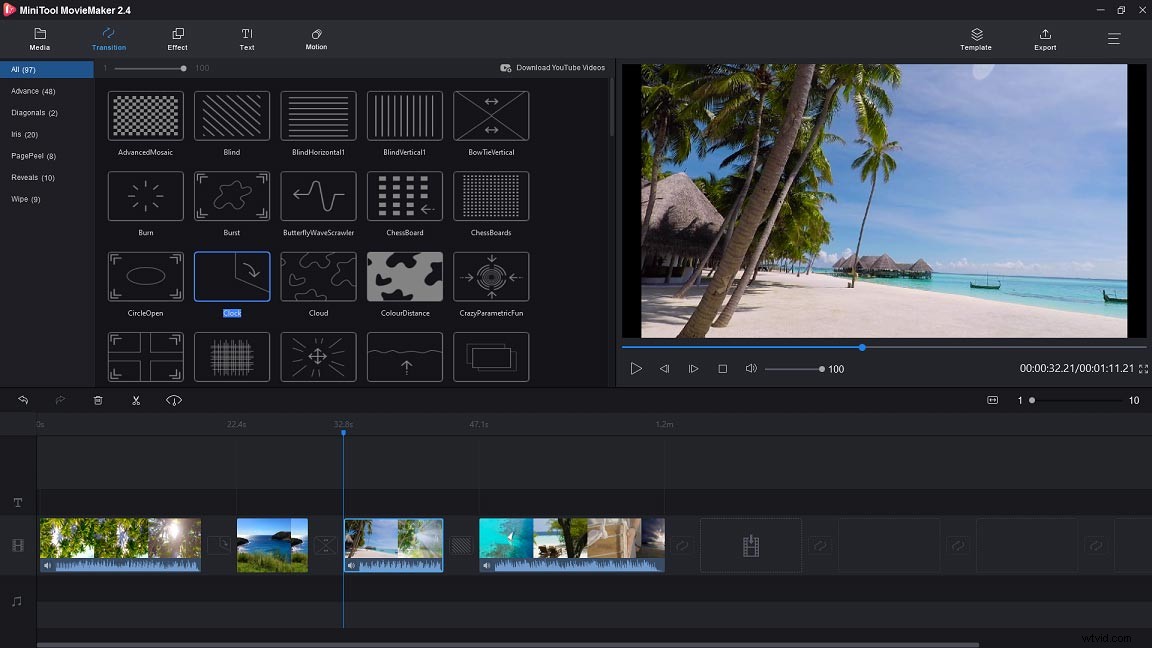
Task: Switch to the Media tab
Action: pyautogui.click(x=39, y=40)
